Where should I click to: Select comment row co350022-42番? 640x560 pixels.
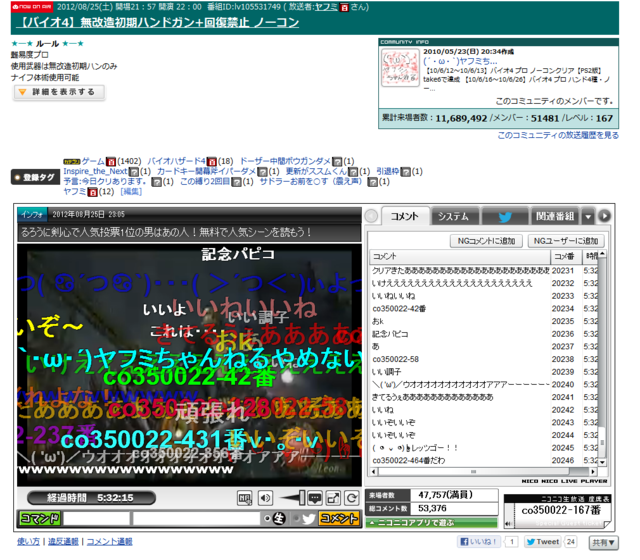[x=484, y=309]
